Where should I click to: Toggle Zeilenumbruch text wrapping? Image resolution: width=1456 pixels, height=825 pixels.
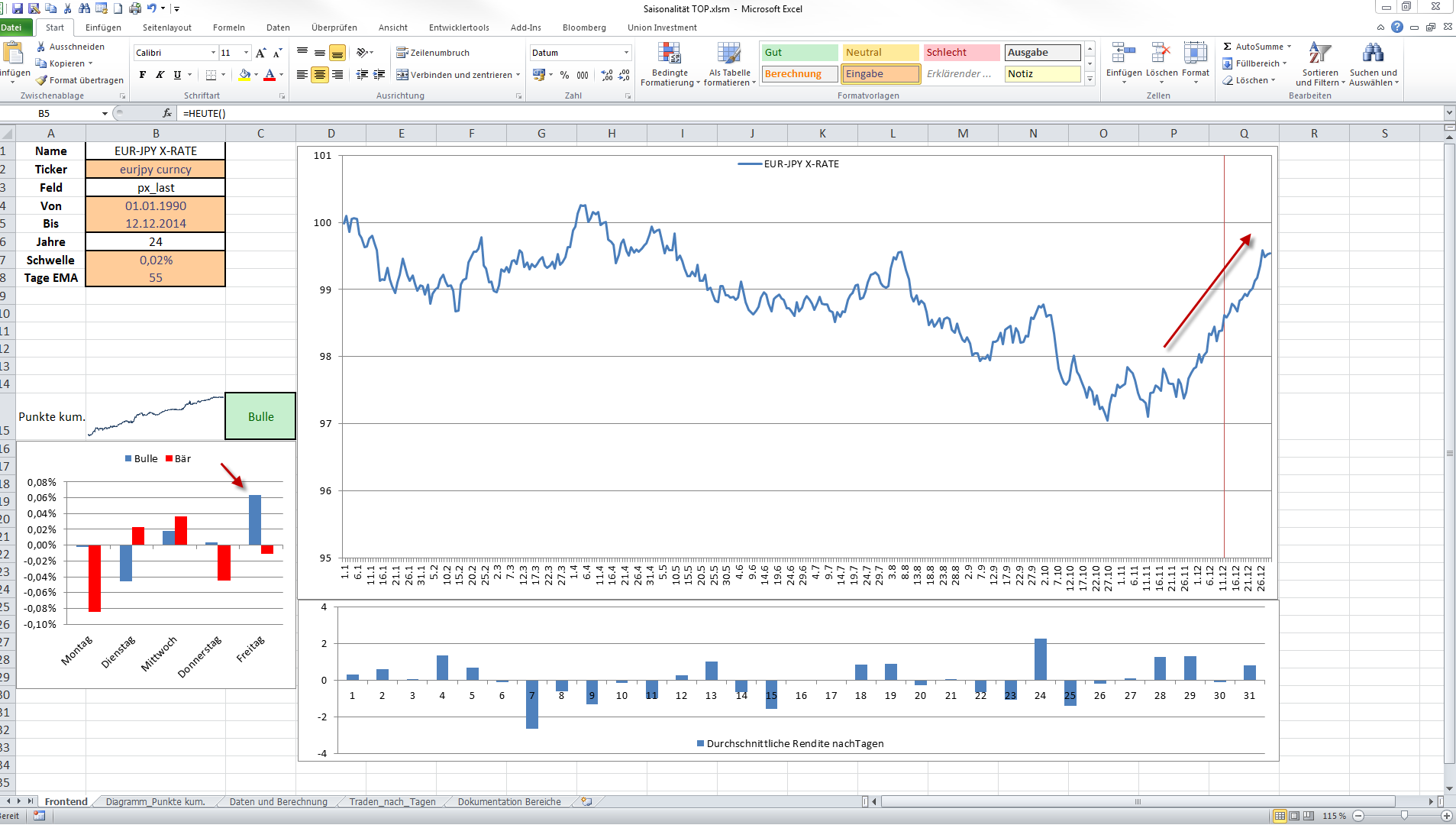point(433,53)
